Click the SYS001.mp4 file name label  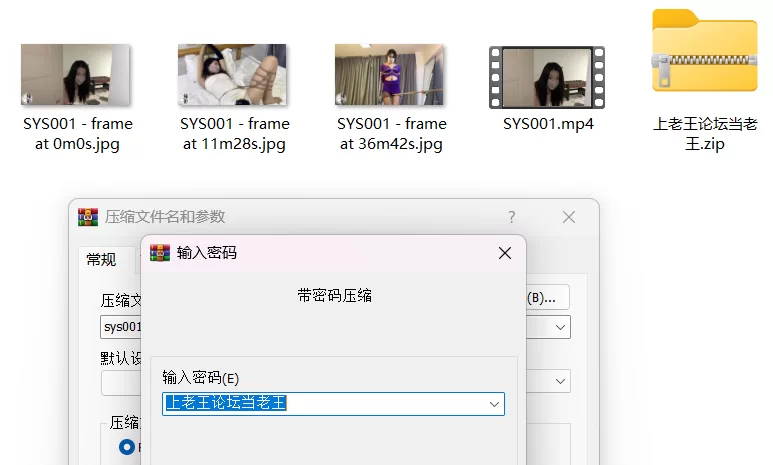pyautogui.click(x=548, y=124)
